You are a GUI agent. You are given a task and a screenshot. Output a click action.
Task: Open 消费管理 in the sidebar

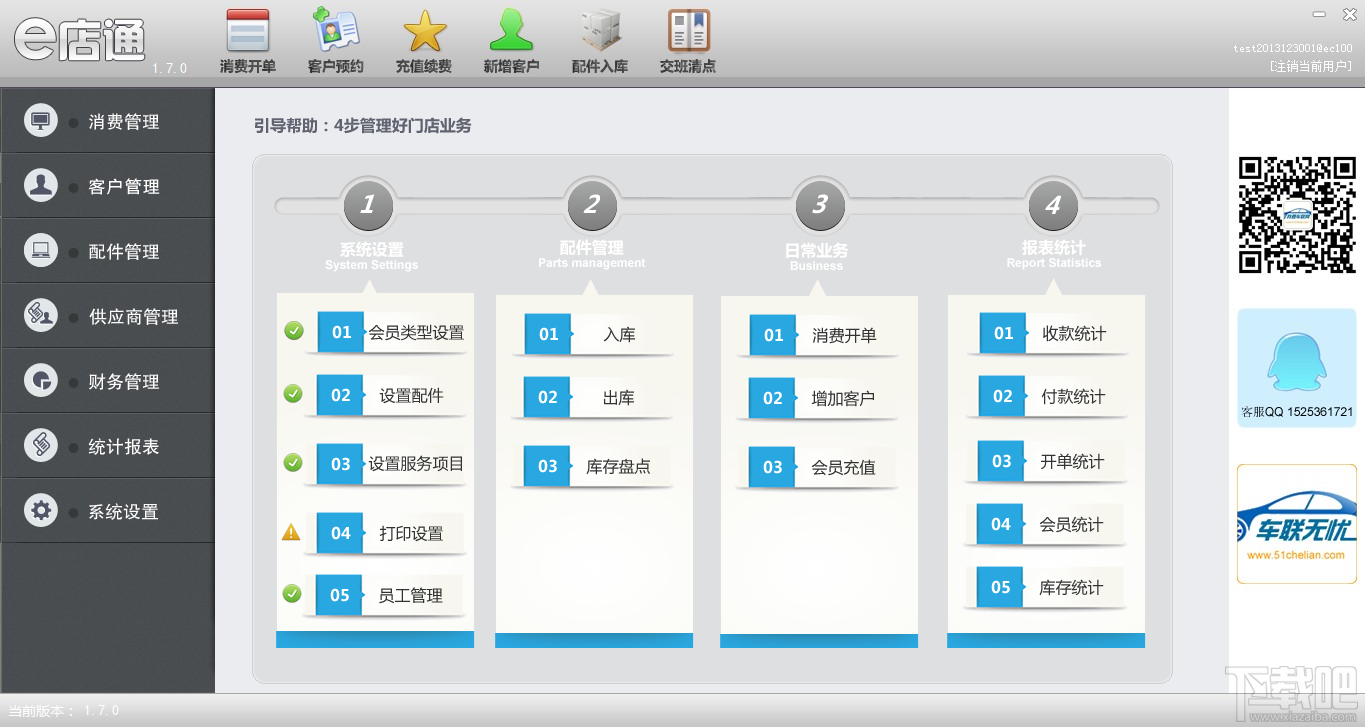pyautogui.click(x=108, y=121)
